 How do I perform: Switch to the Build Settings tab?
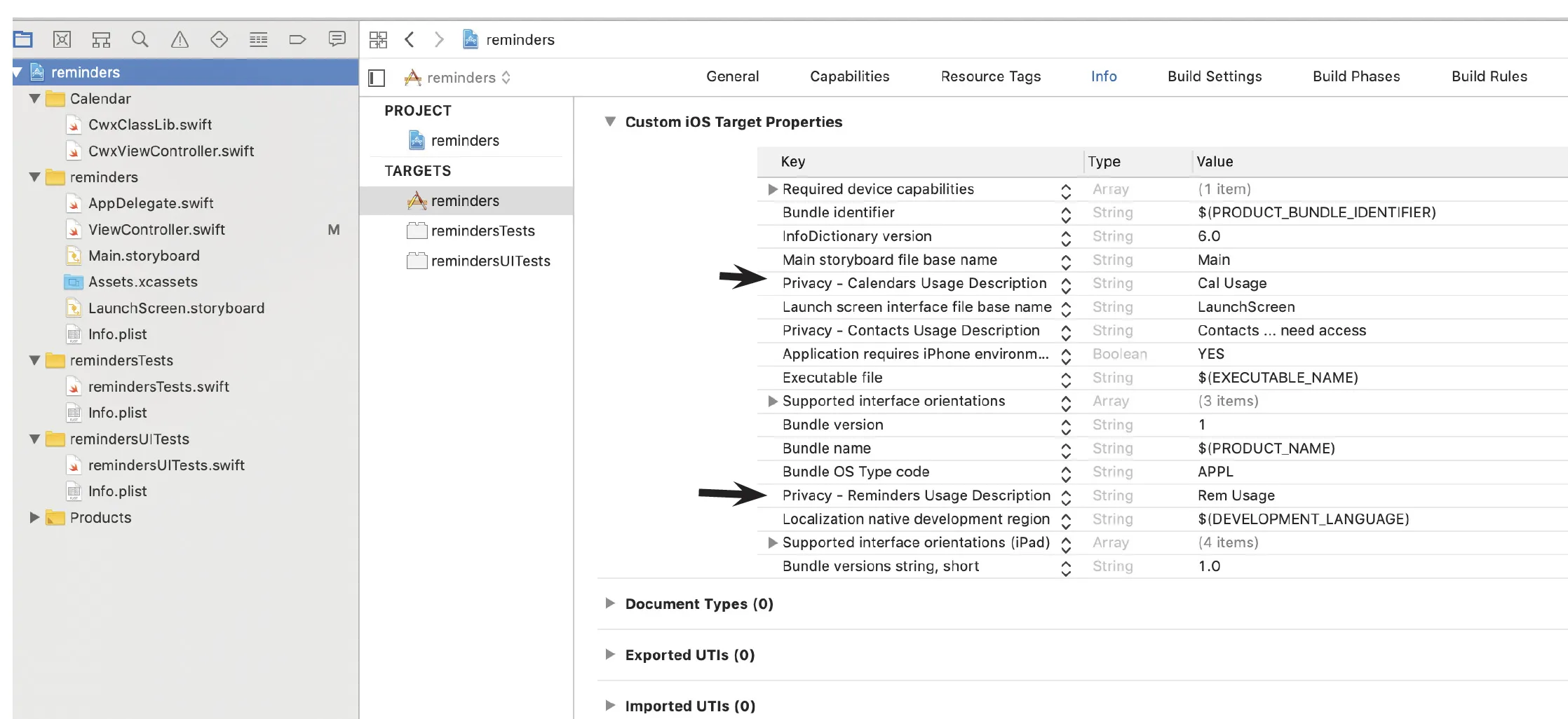click(1215, 76)
